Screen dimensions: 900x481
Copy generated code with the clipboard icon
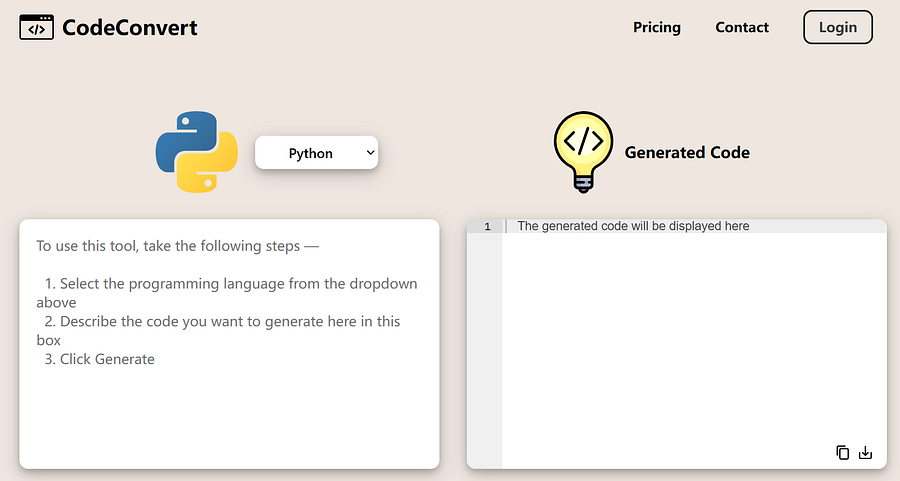(842, 452)
